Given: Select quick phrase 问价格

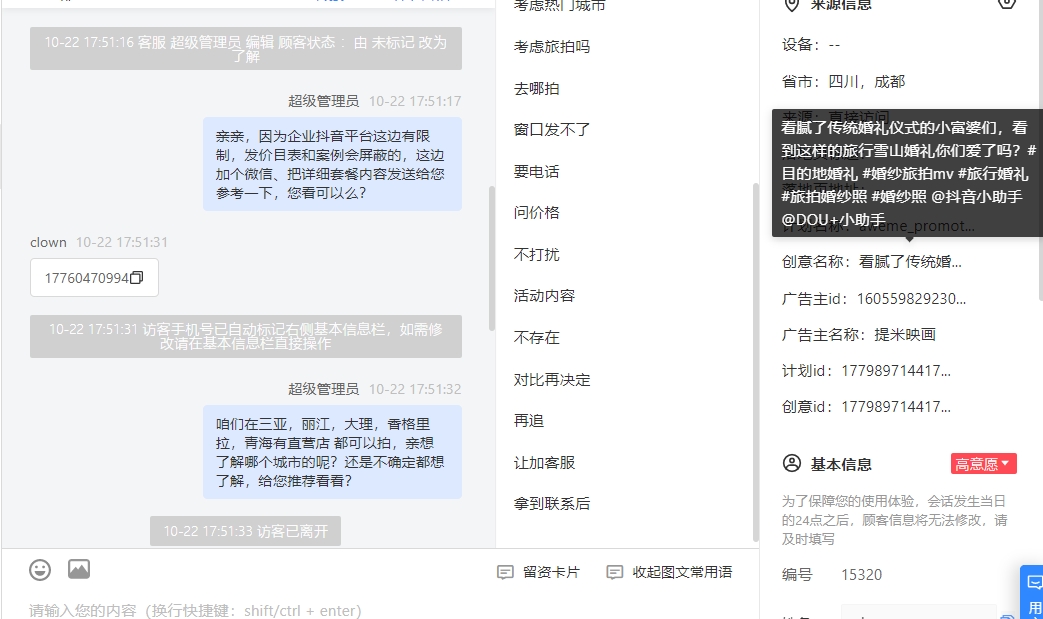Looking at the screenshot, I should coord(536,213).
